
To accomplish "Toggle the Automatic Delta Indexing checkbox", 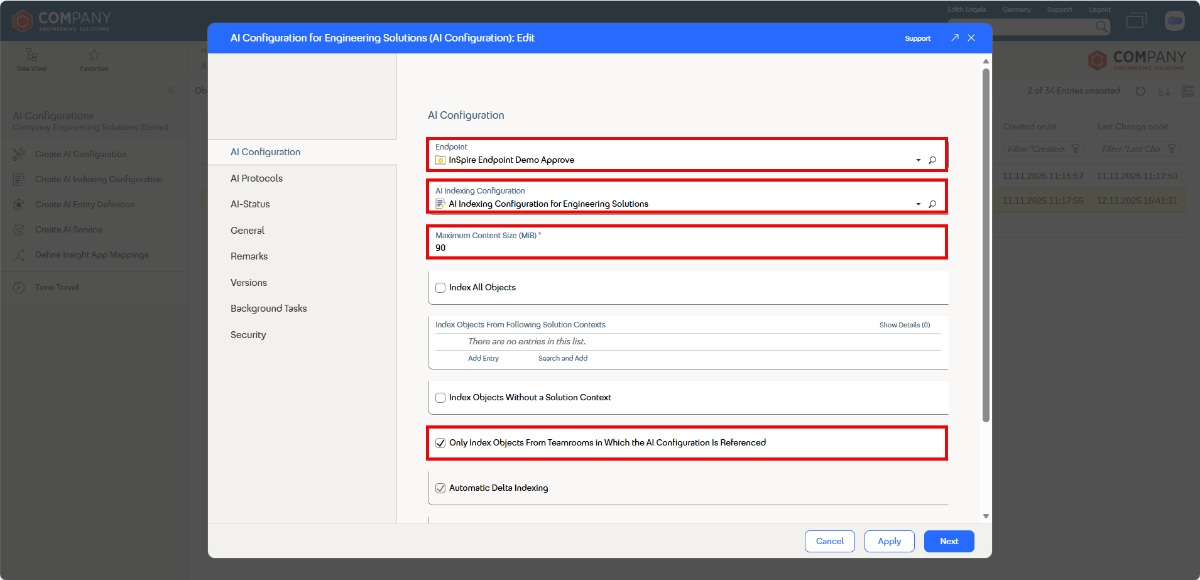I will point(441,488).
